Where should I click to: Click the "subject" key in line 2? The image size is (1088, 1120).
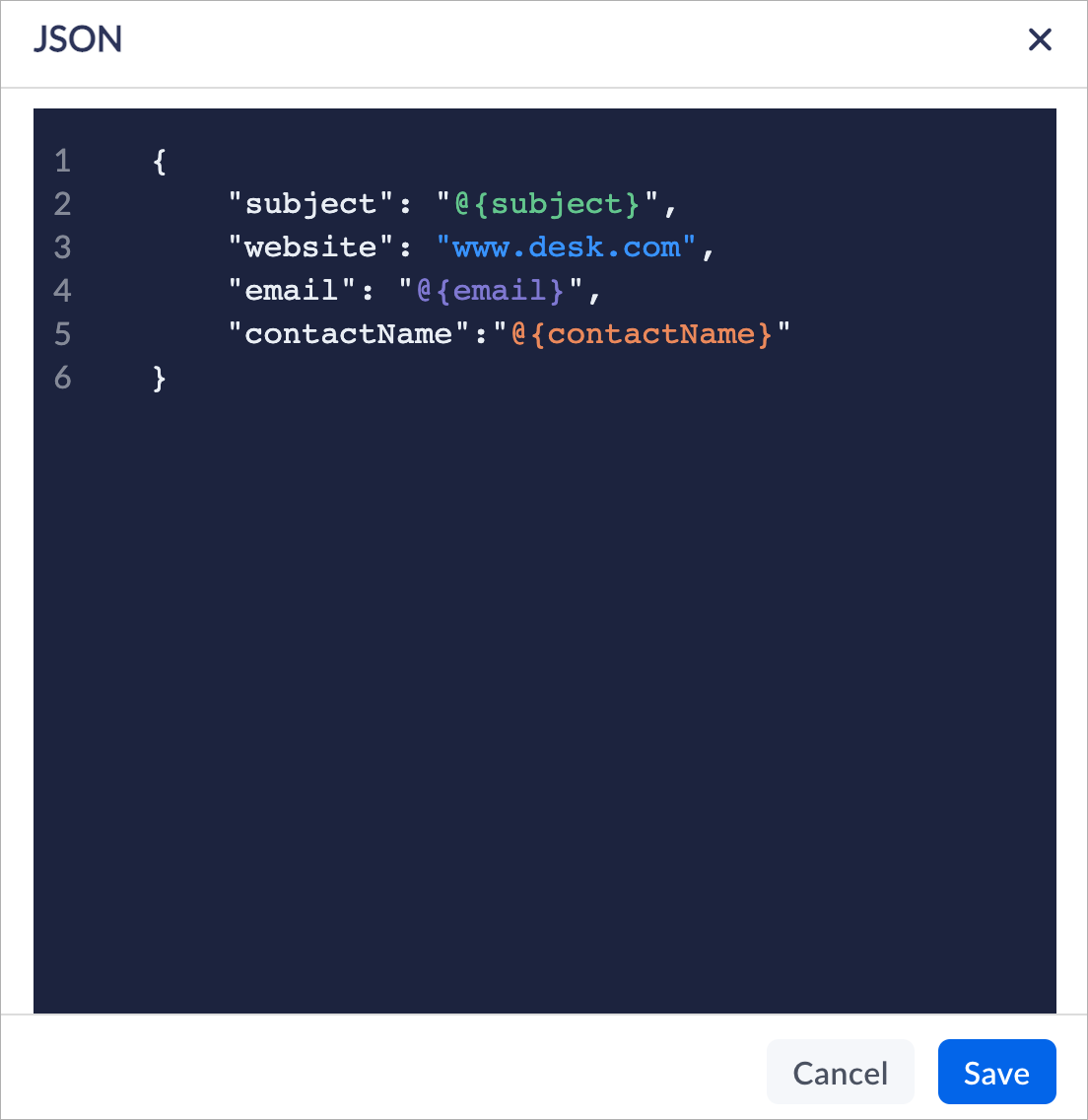(310, 204)
